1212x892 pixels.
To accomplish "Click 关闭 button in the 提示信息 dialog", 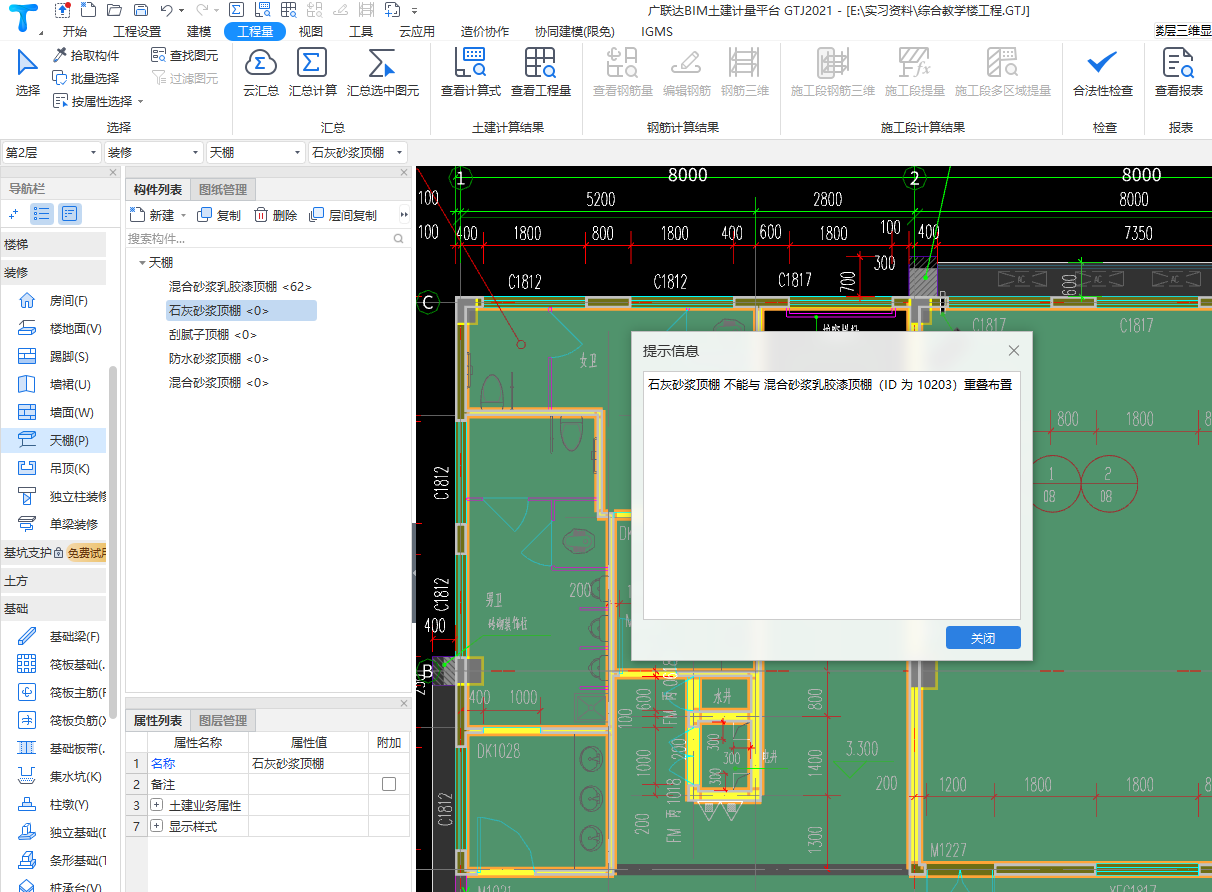I will click(x=983, y=638).
